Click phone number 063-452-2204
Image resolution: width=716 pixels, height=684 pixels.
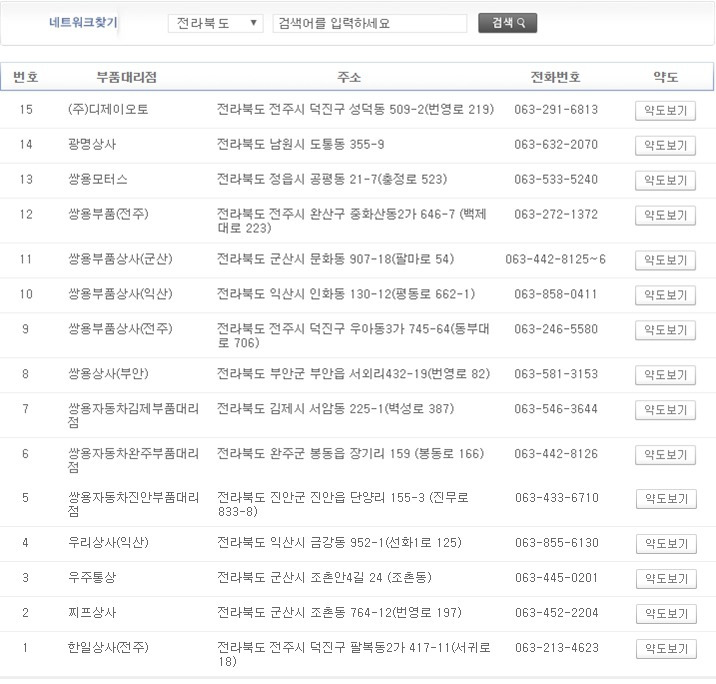click(557, 613)
